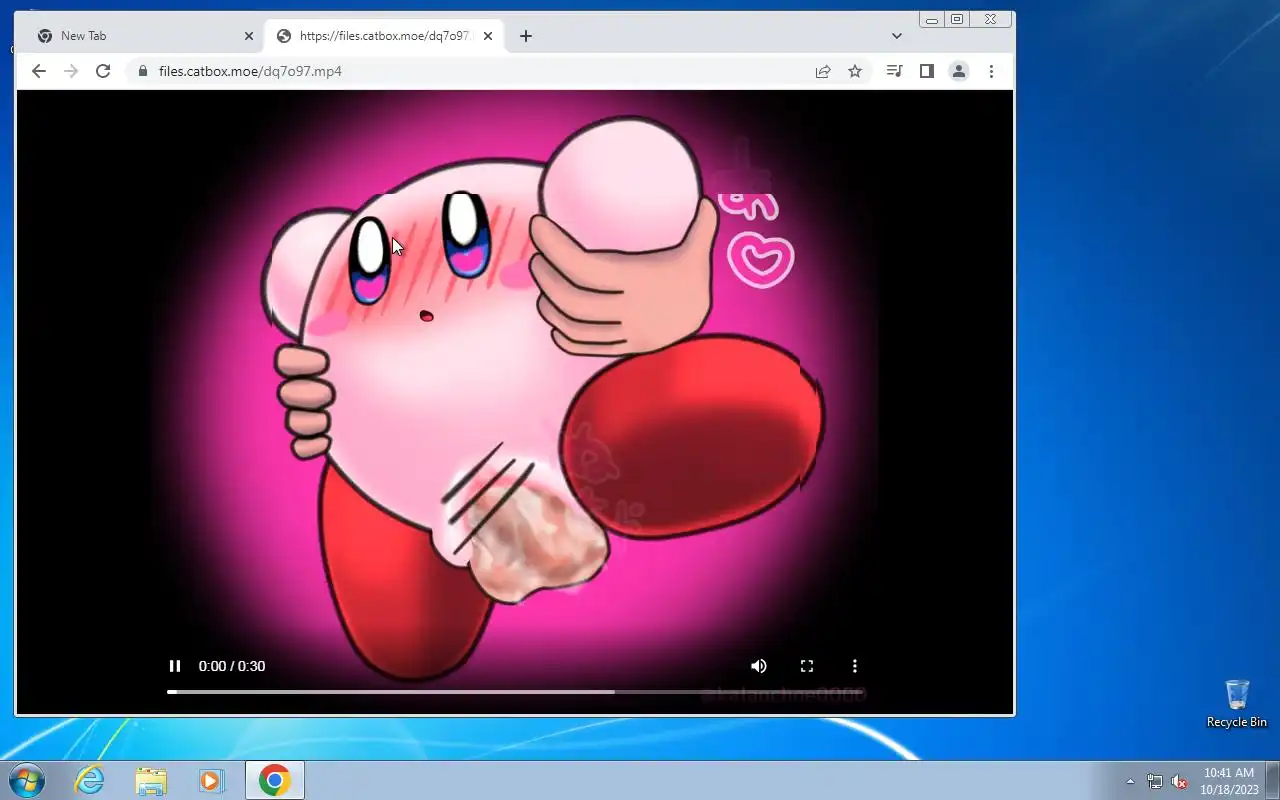Open the video player more options menu
The height and width of the screenshot is (800, 1280).
(855, 666)
